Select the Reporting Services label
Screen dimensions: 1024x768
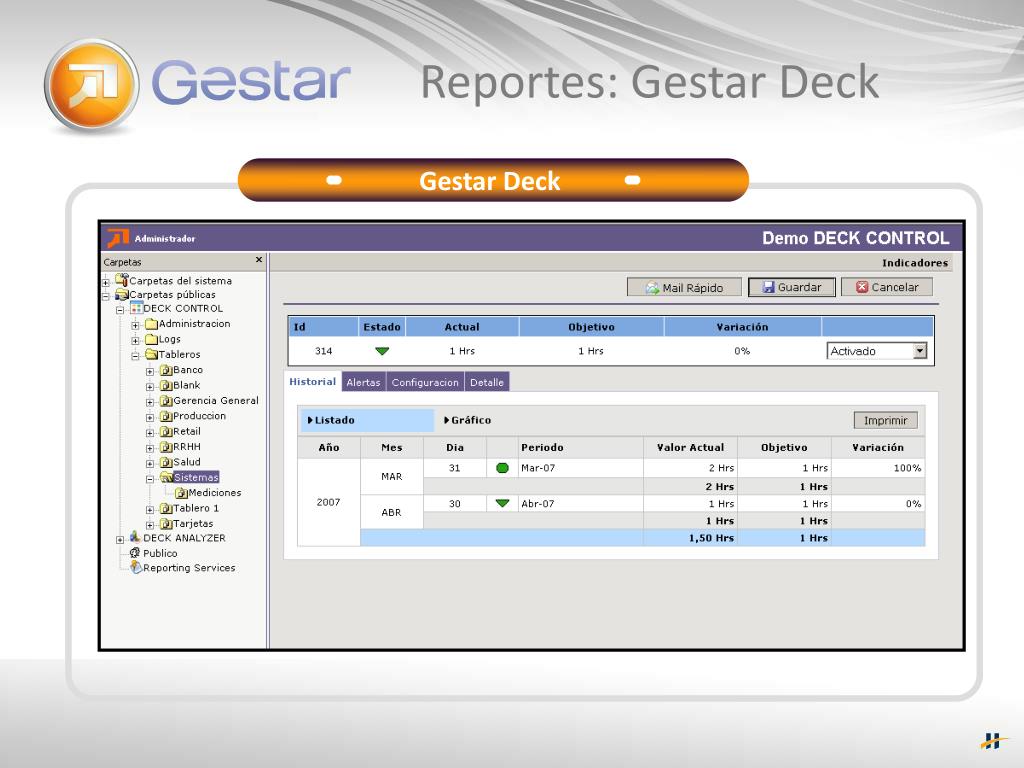click(x=189, y=568)
